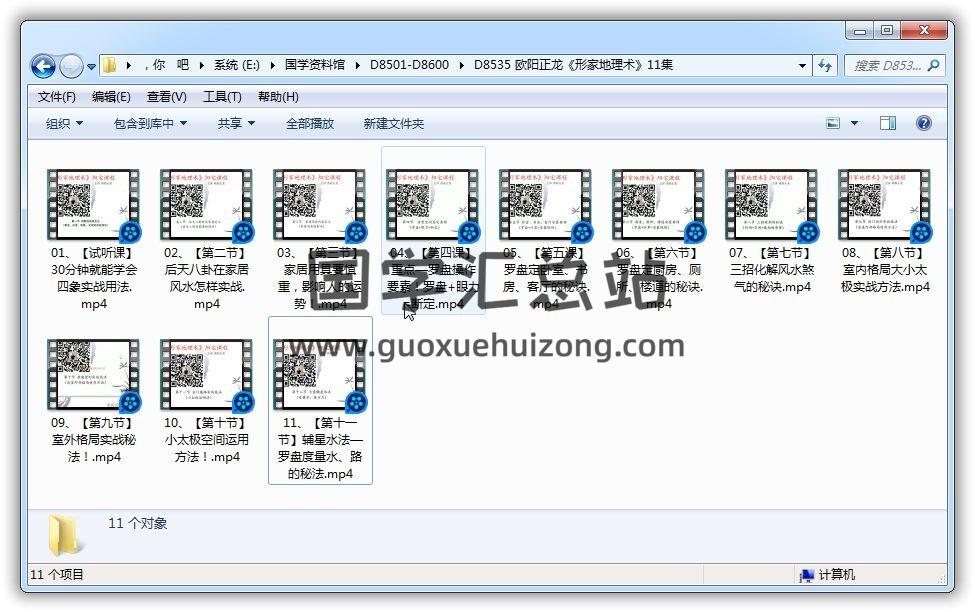Expand the 组织 dropdown

pos(64,124)
